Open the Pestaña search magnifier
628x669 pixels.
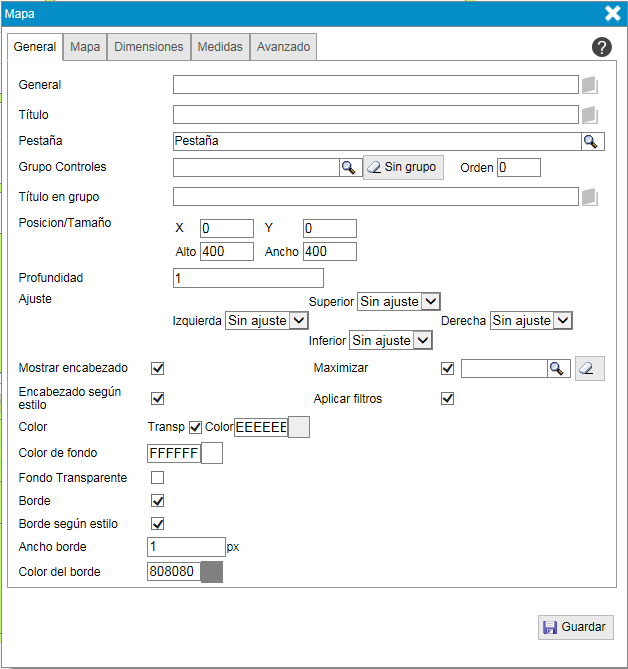point(592,141)
